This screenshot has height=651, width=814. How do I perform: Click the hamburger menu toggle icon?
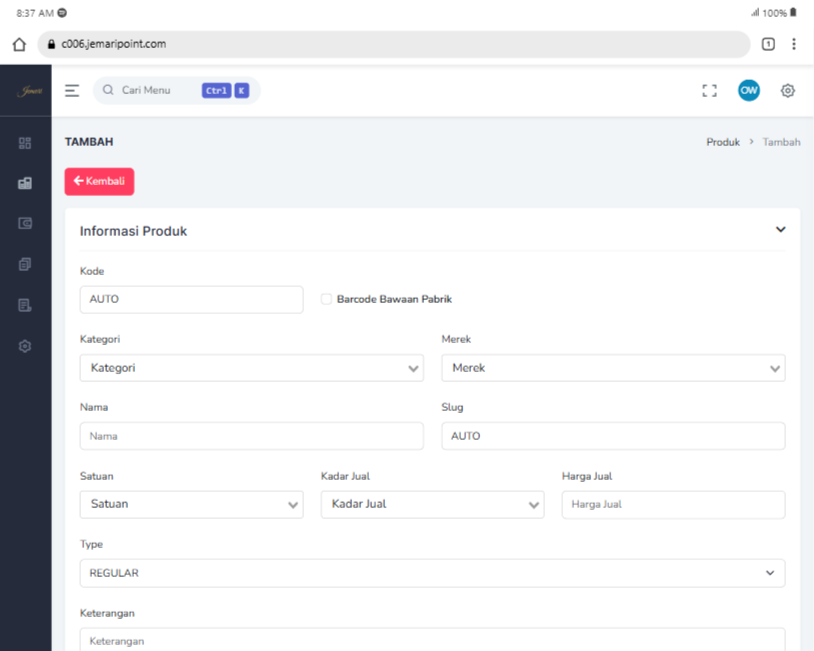point(72,91)
